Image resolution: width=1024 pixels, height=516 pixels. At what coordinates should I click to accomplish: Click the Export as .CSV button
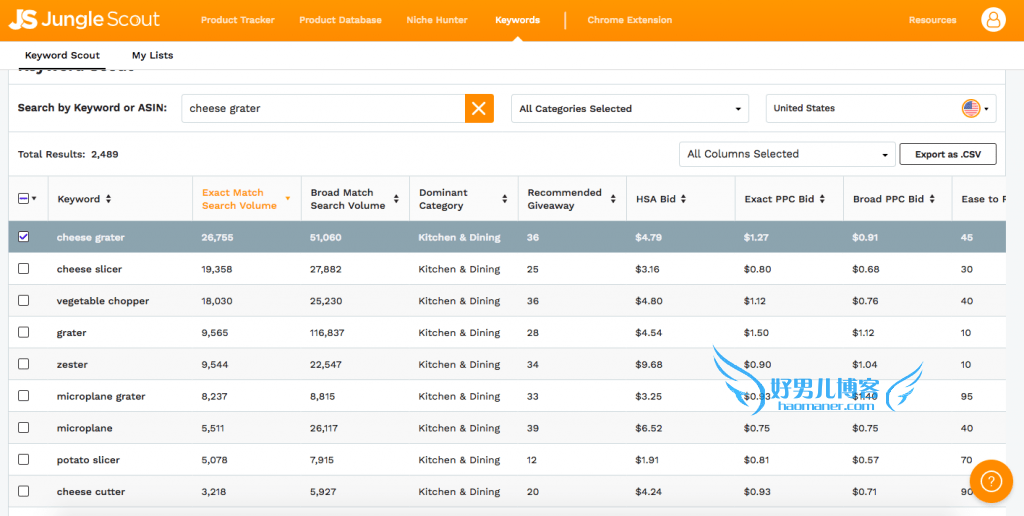[948, 154]
